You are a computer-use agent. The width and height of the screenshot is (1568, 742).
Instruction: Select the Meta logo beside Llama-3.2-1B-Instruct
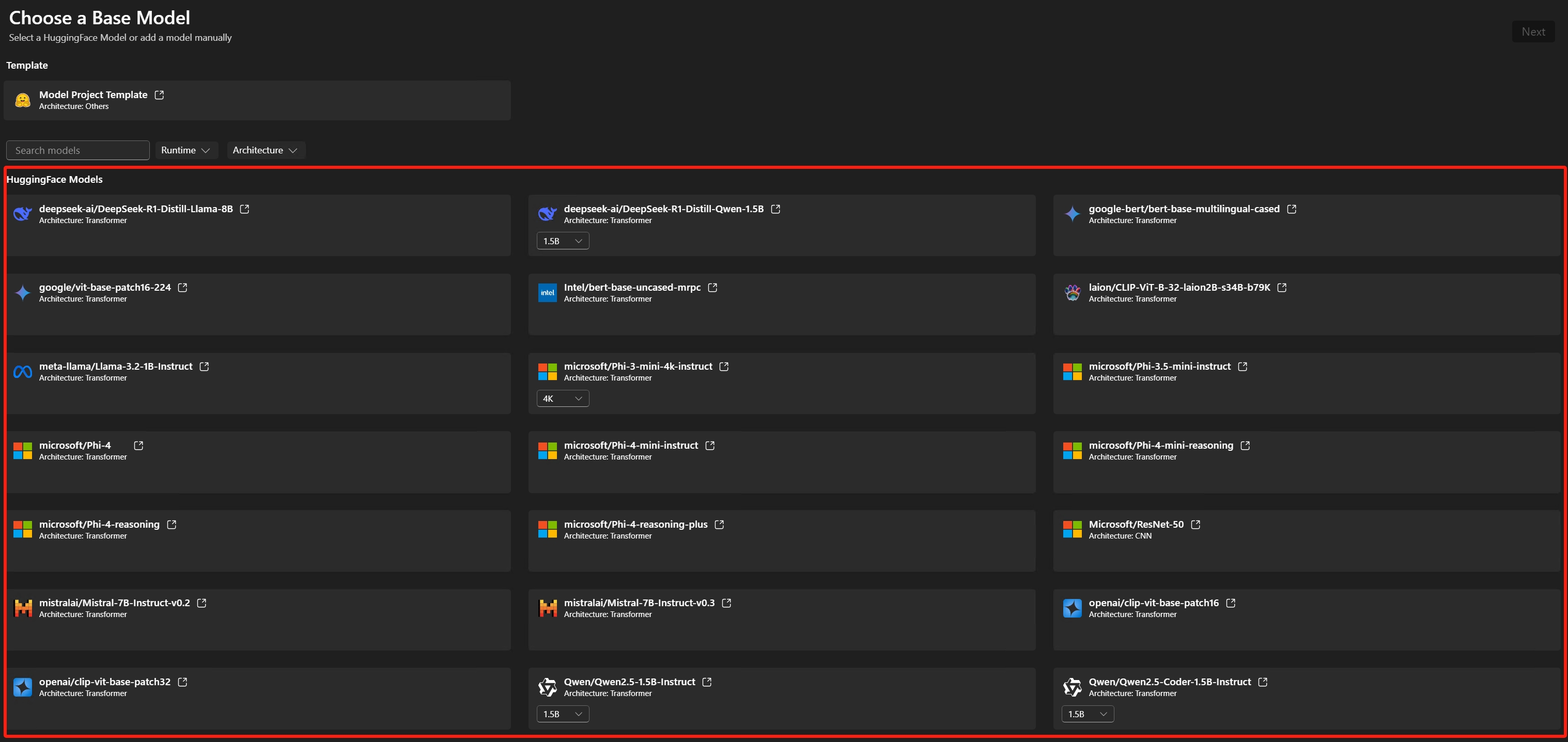pyautogui.click(x=23, y=372)
